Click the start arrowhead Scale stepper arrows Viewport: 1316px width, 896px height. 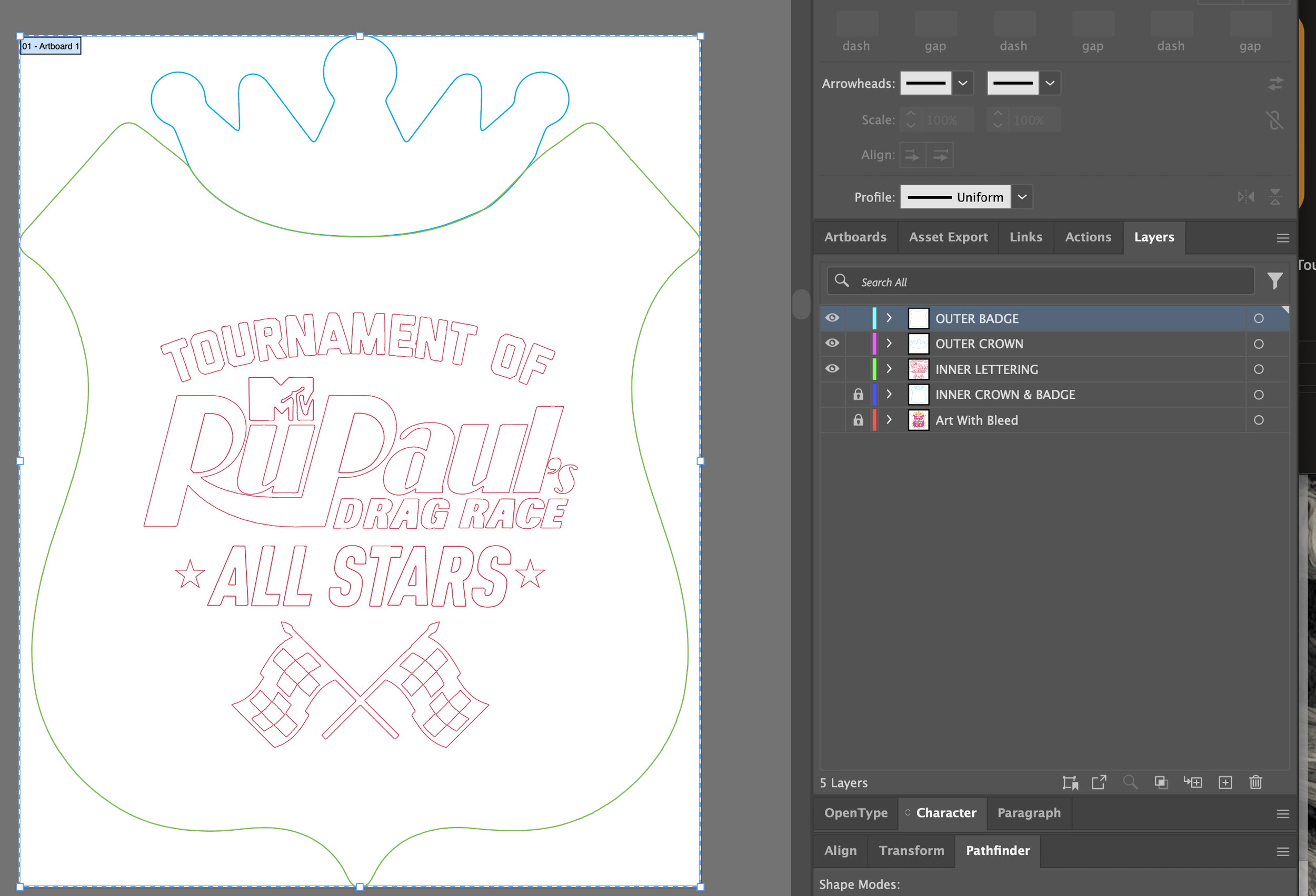[911, 119]
